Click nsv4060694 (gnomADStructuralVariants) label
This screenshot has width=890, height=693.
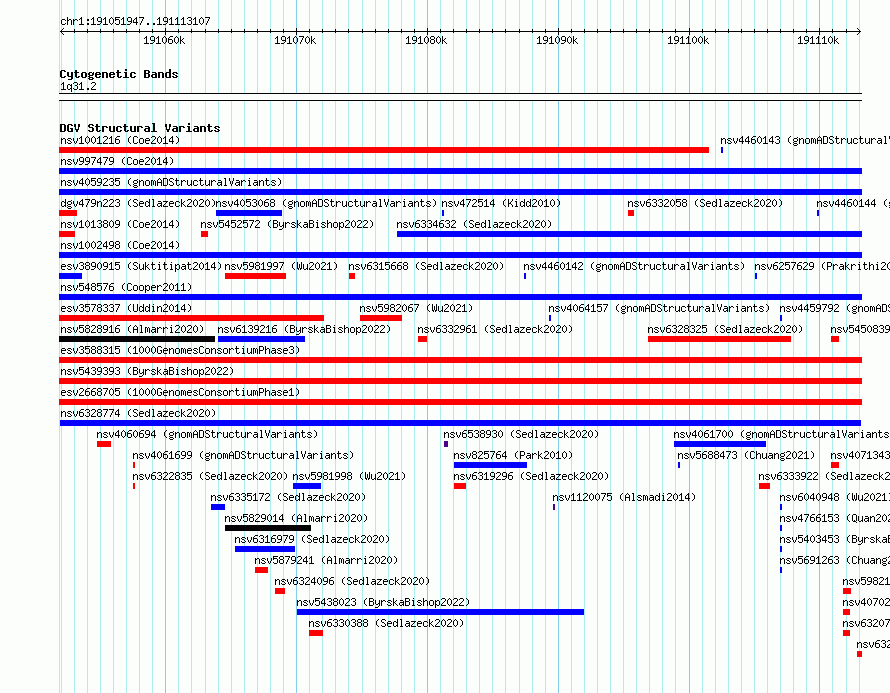(x=207, y=434)
